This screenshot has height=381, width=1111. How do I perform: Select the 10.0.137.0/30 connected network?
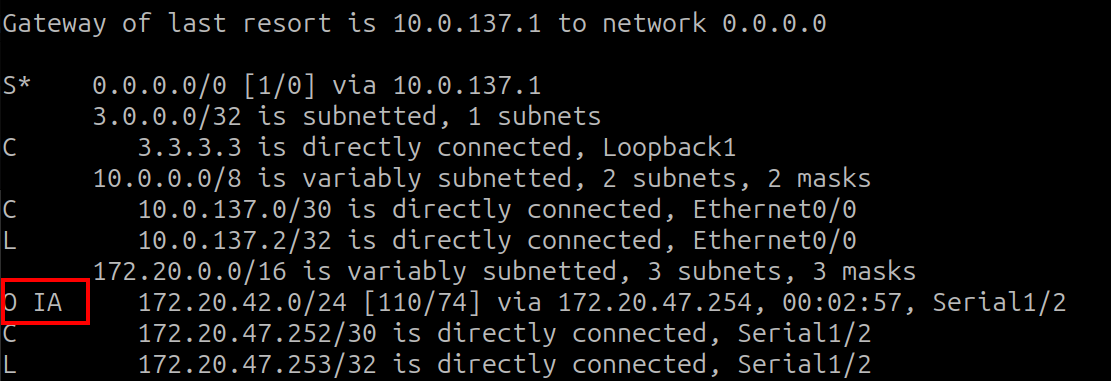[235, 210]
